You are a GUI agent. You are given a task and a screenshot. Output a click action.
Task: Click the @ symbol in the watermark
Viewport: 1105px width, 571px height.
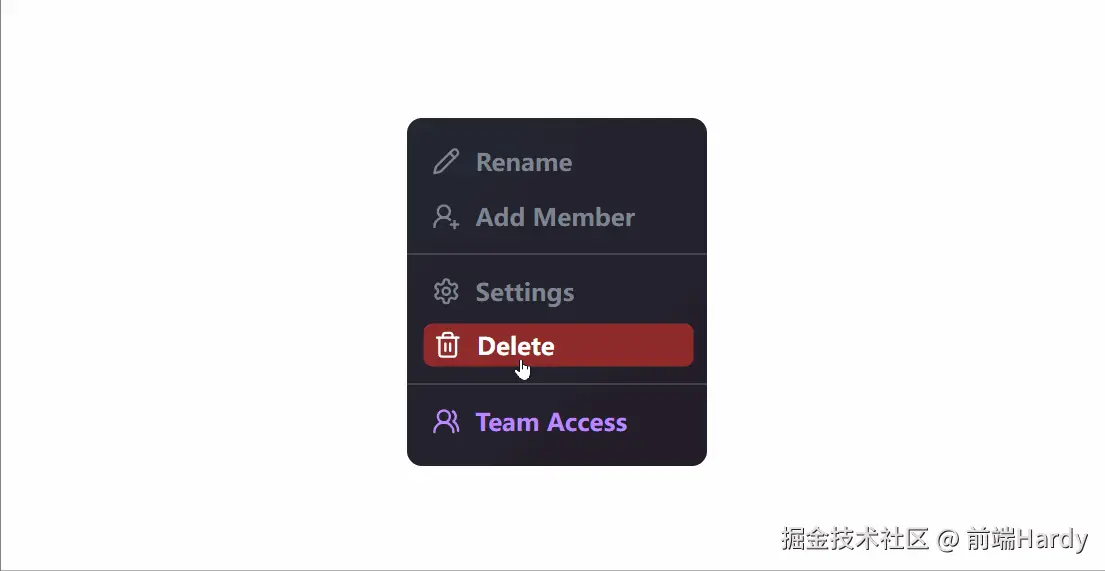[948, 539]
